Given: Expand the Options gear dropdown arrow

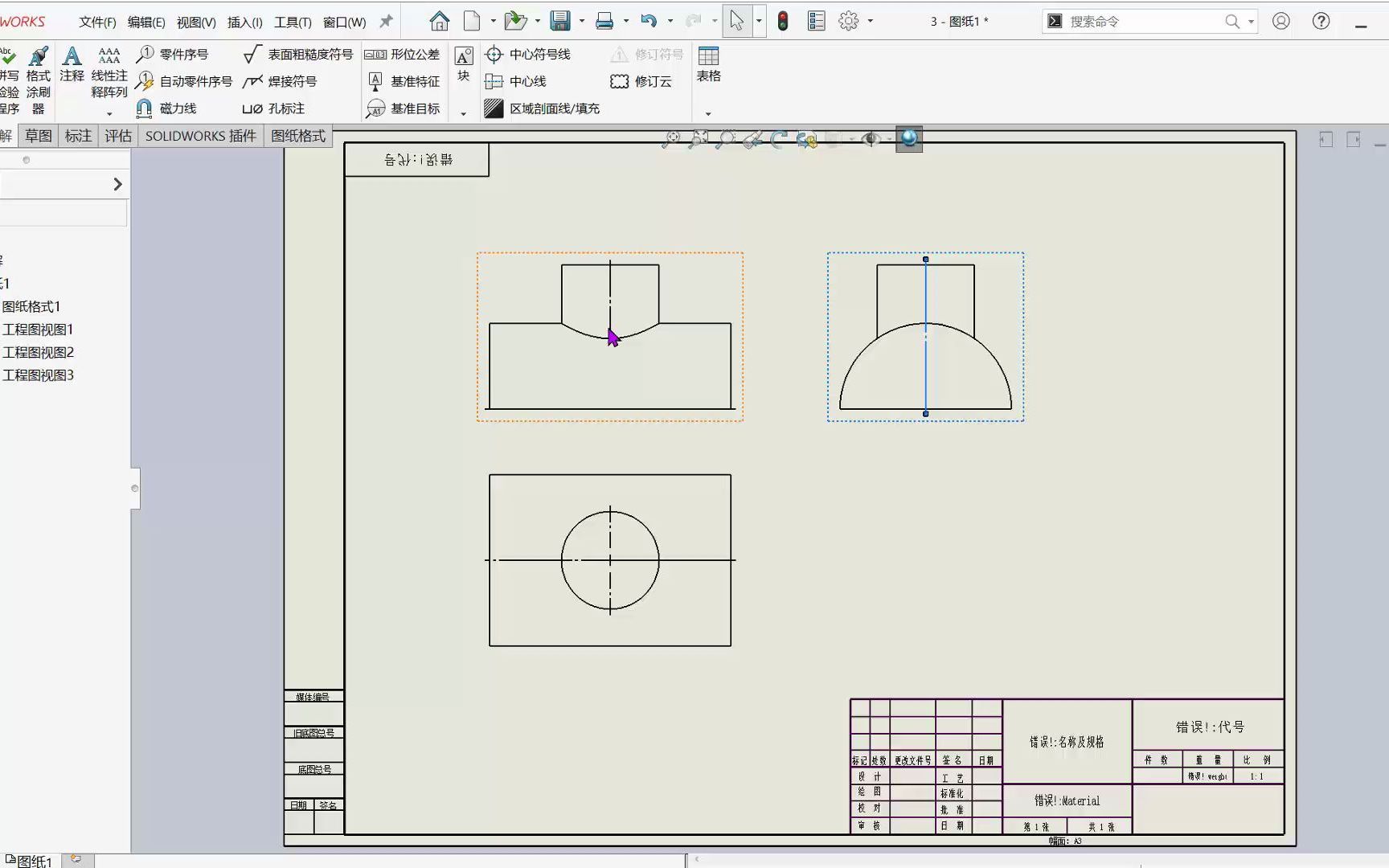Looking at the screenshot, I should pyautogui.click(x=870, y=22).
